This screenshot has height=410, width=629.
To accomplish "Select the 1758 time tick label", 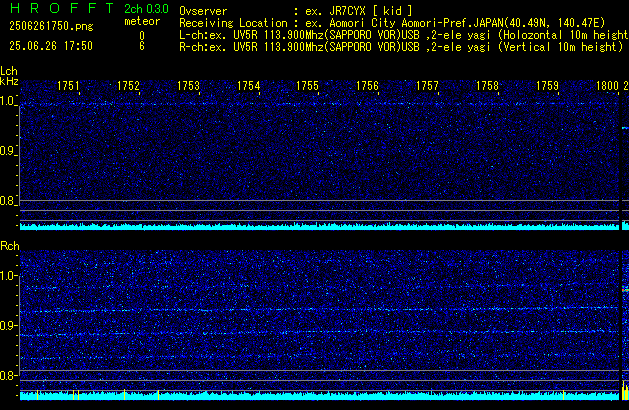I will coord(487,86).
